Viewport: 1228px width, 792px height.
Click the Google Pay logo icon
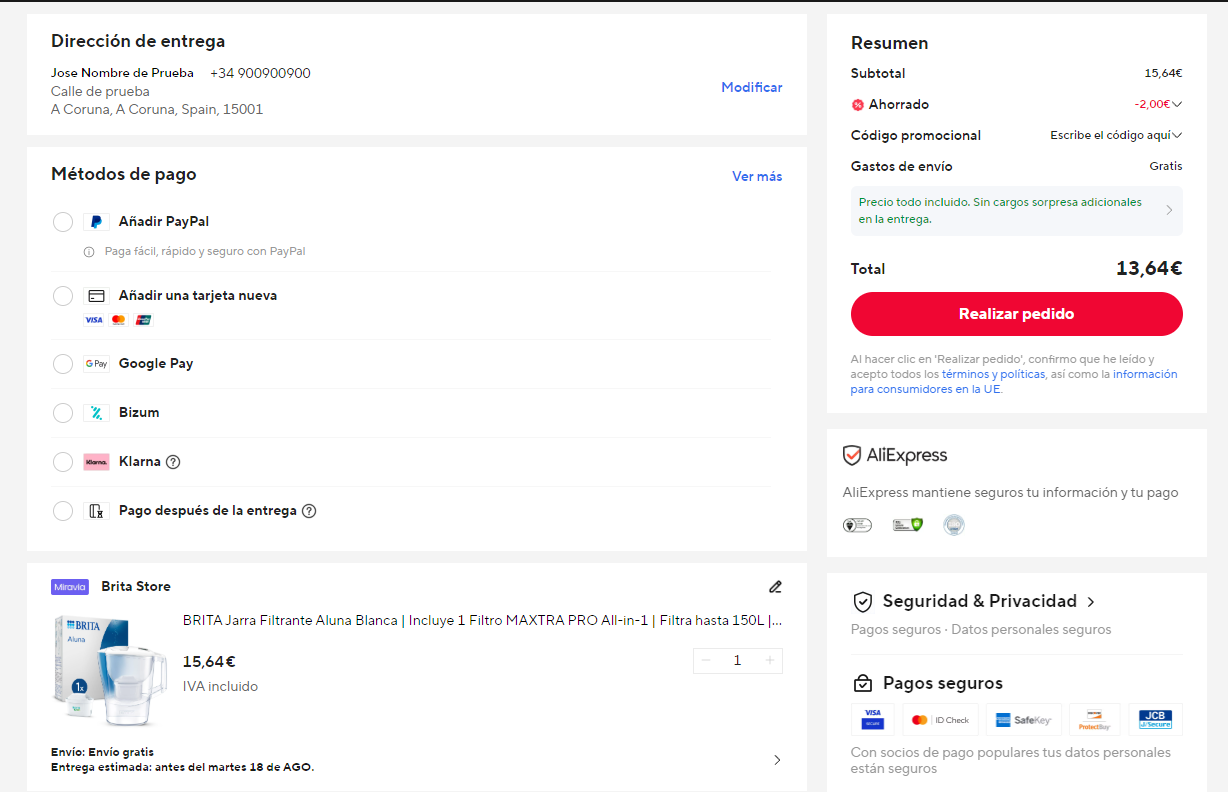[96, 364]
